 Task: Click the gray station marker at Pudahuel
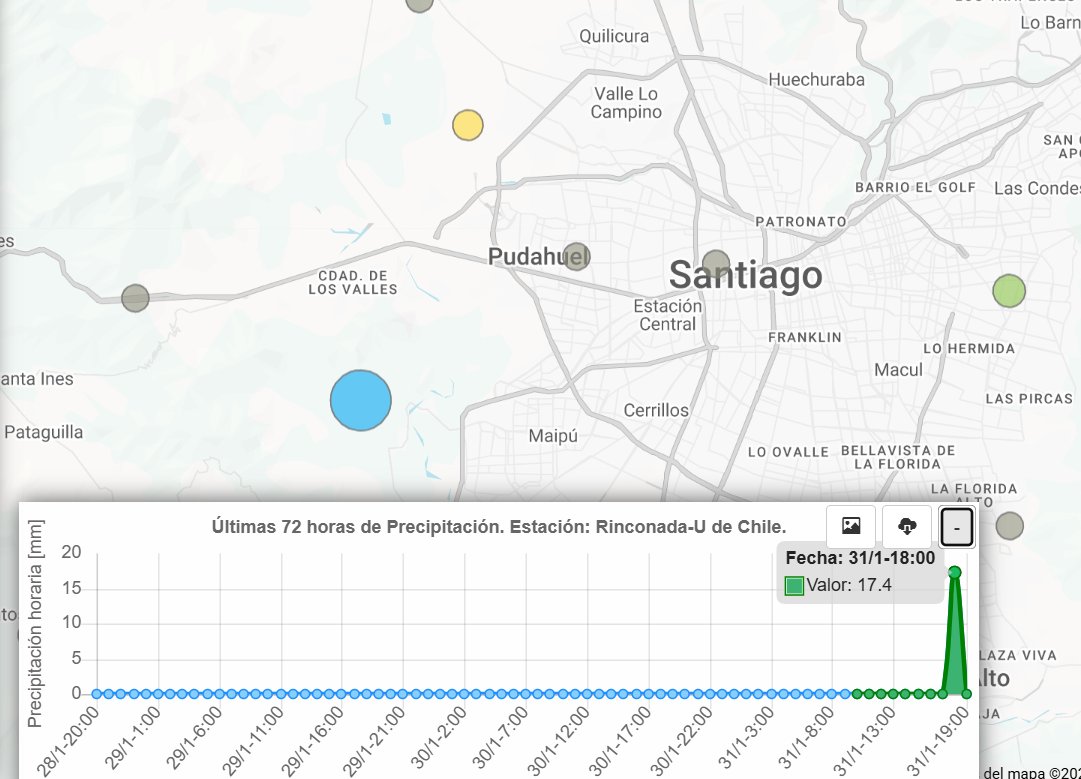576,256
